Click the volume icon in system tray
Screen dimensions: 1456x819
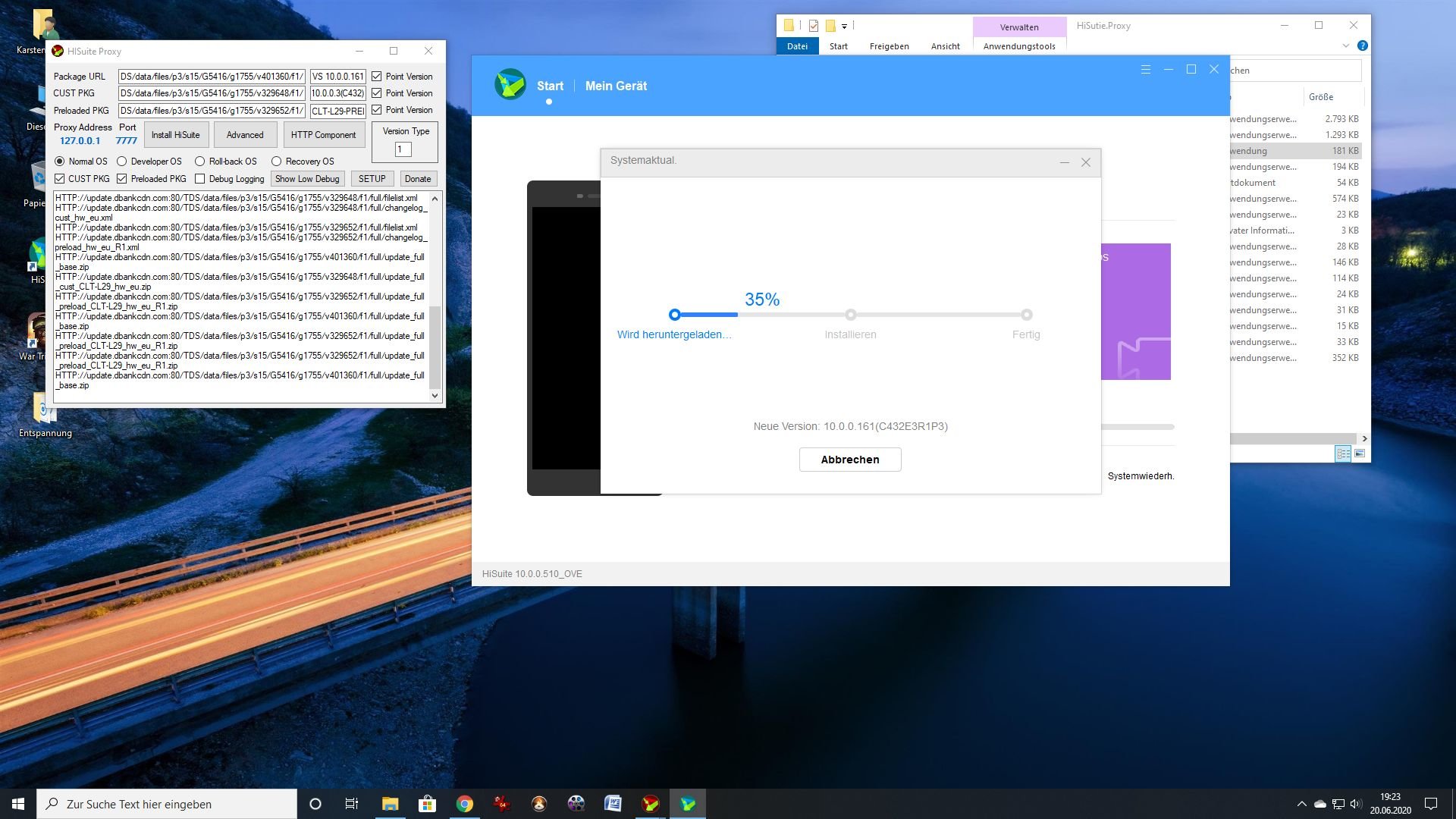pos(1356,804)
